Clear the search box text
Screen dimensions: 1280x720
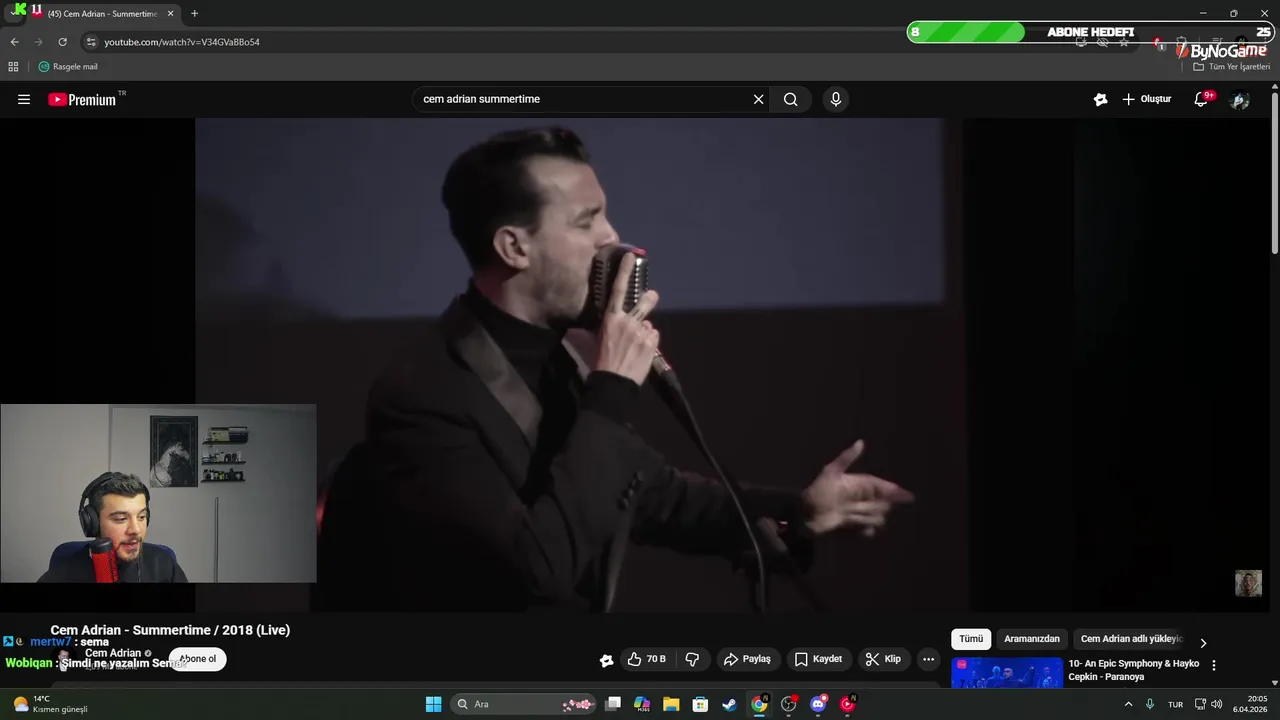pos(758,99)
